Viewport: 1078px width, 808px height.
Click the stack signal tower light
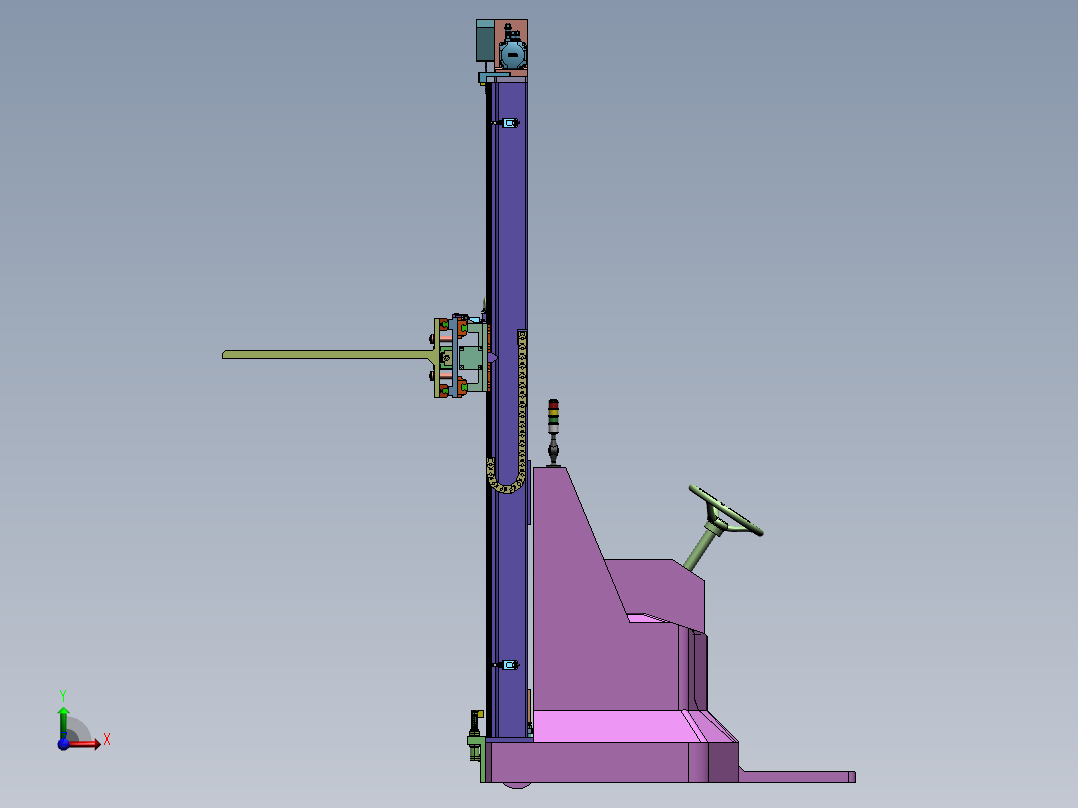point(553,432)
